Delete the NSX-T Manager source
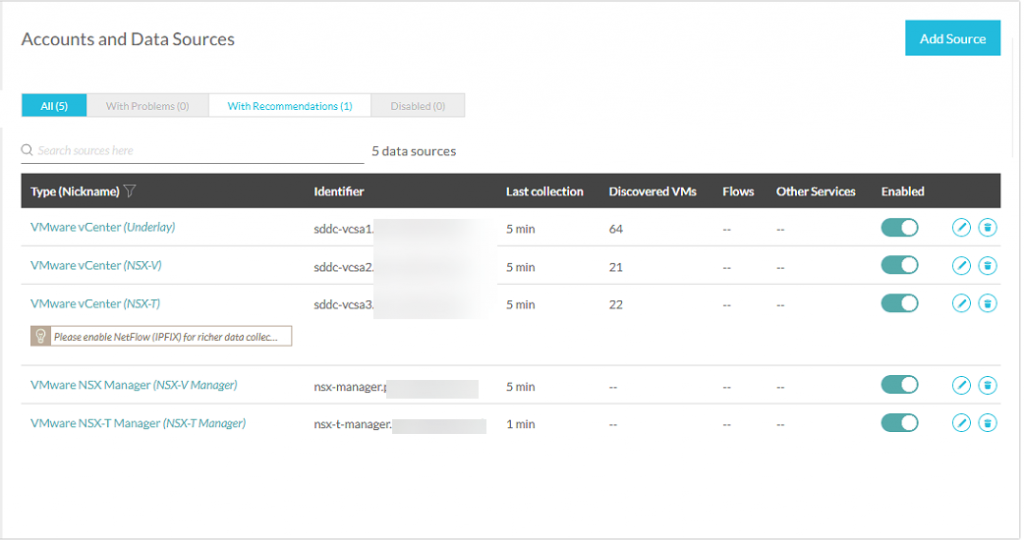The height and width of the screenshot is (540, 1024). tap(987, 423)
